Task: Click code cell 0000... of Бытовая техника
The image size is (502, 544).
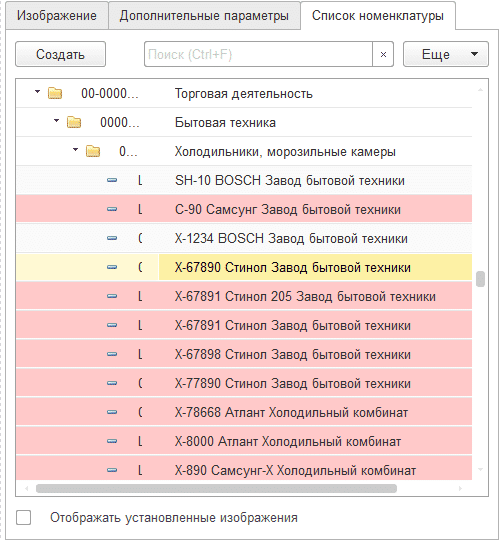Action: point(120,122)
